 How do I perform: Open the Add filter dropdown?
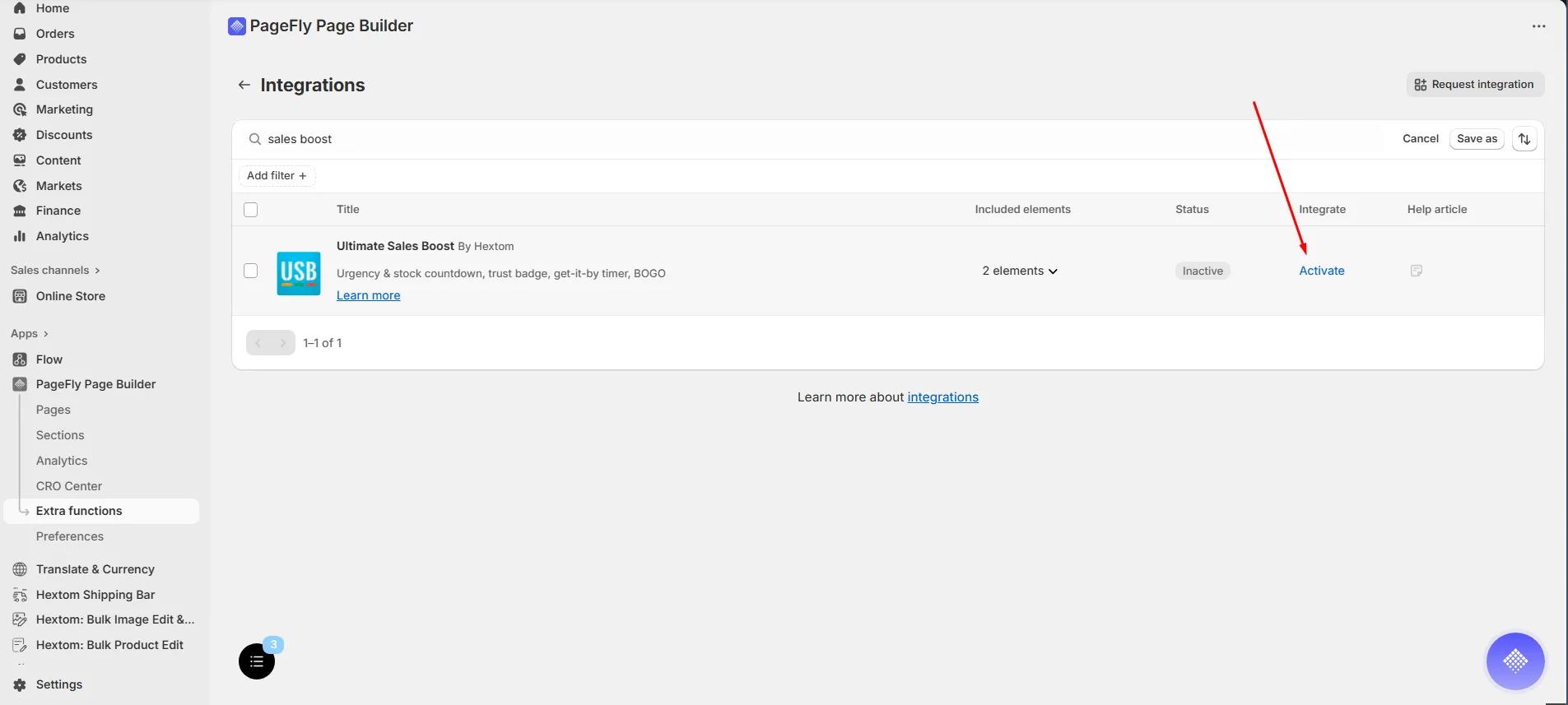coord(277,175)
